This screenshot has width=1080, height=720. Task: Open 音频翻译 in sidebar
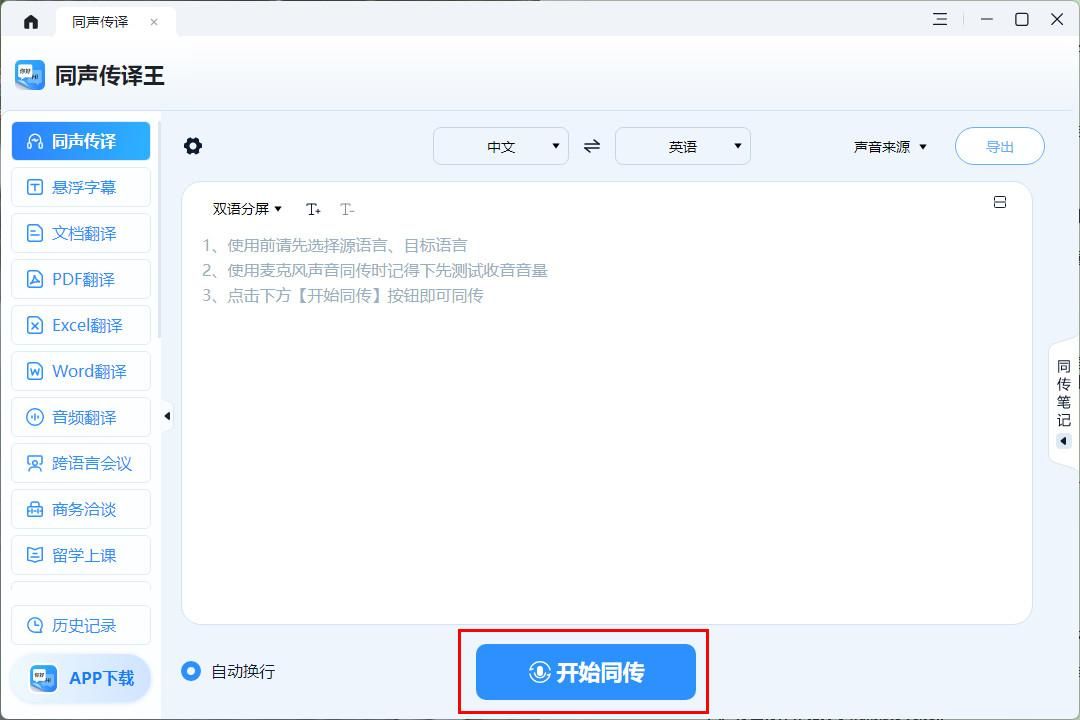[81, 418]
